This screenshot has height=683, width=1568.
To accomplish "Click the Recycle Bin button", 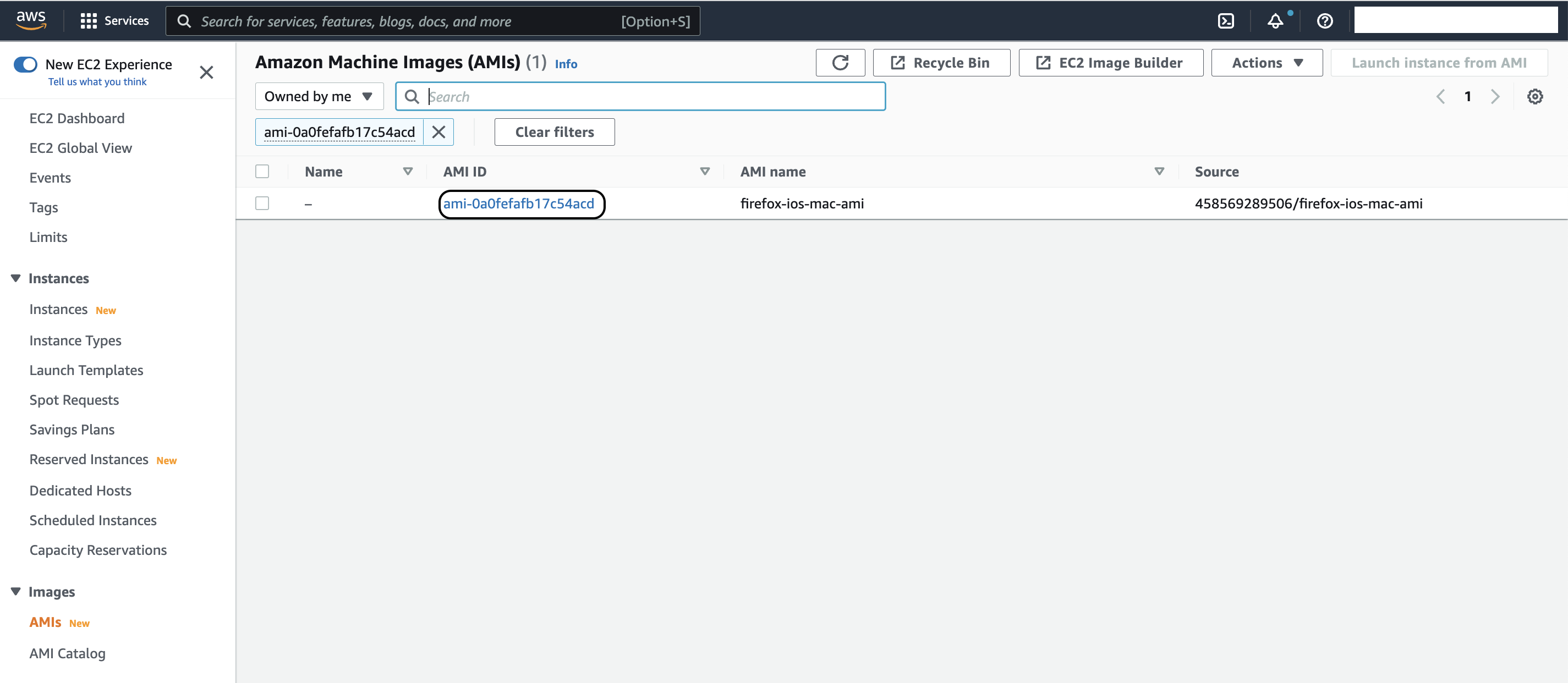I will [x=941, y=63].
